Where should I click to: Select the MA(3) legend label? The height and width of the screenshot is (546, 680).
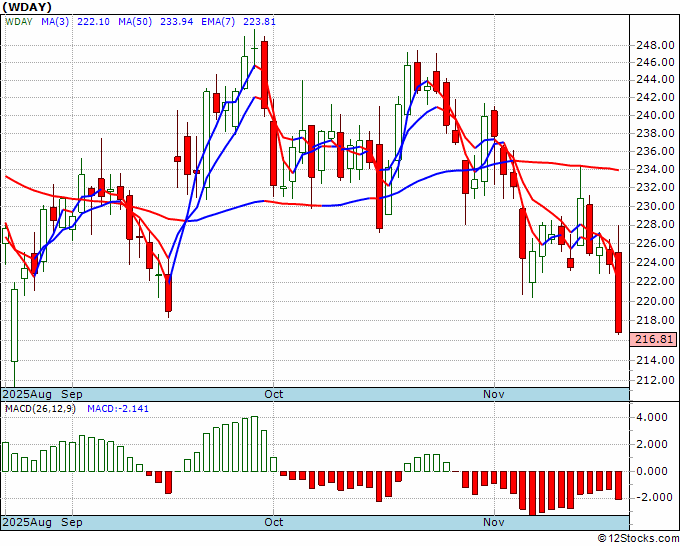click(x=56, y=22)
